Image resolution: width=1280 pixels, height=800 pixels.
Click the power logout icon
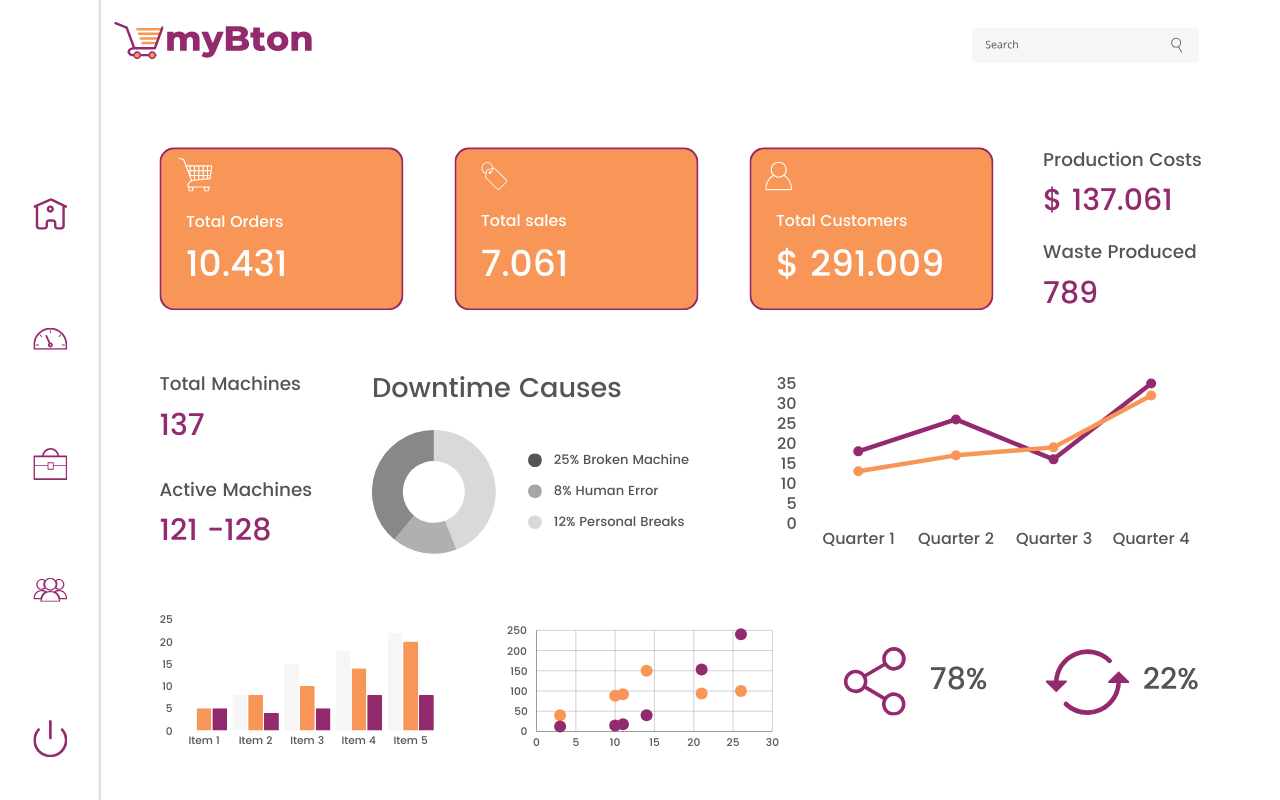(x=50, y=739)
